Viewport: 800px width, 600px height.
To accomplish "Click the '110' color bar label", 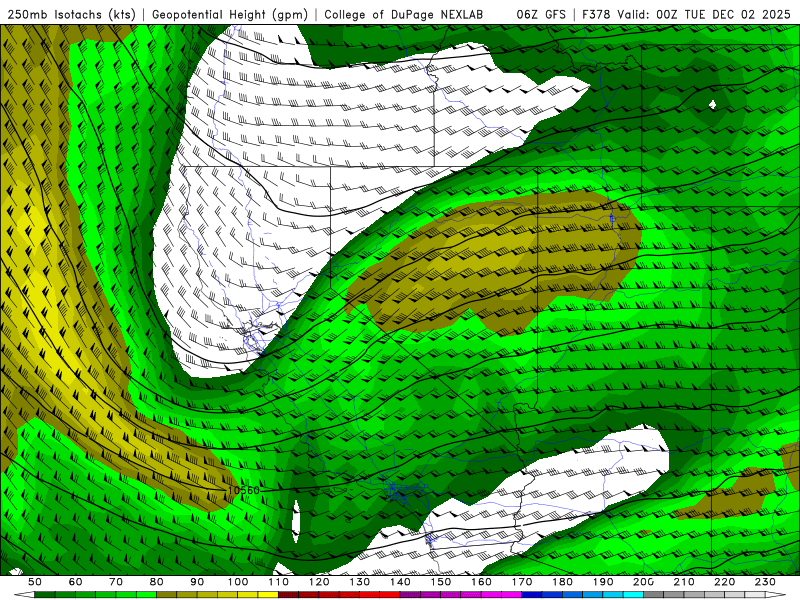I will point(279,582).
